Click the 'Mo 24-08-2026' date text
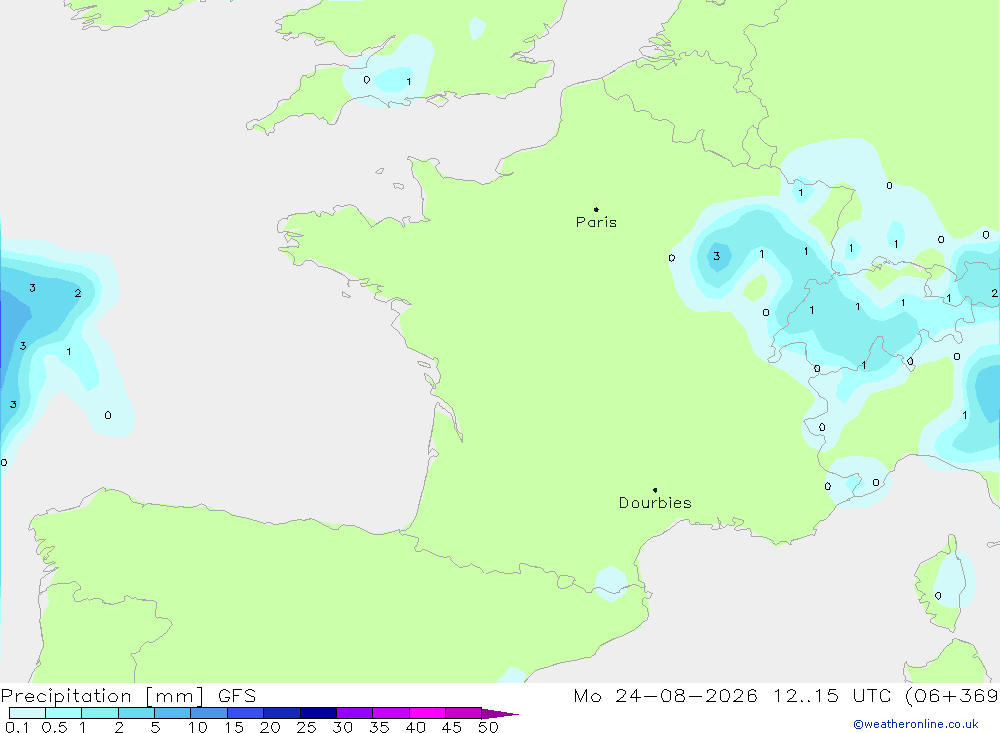The image size is (1000, 733). tap(665, 695)
